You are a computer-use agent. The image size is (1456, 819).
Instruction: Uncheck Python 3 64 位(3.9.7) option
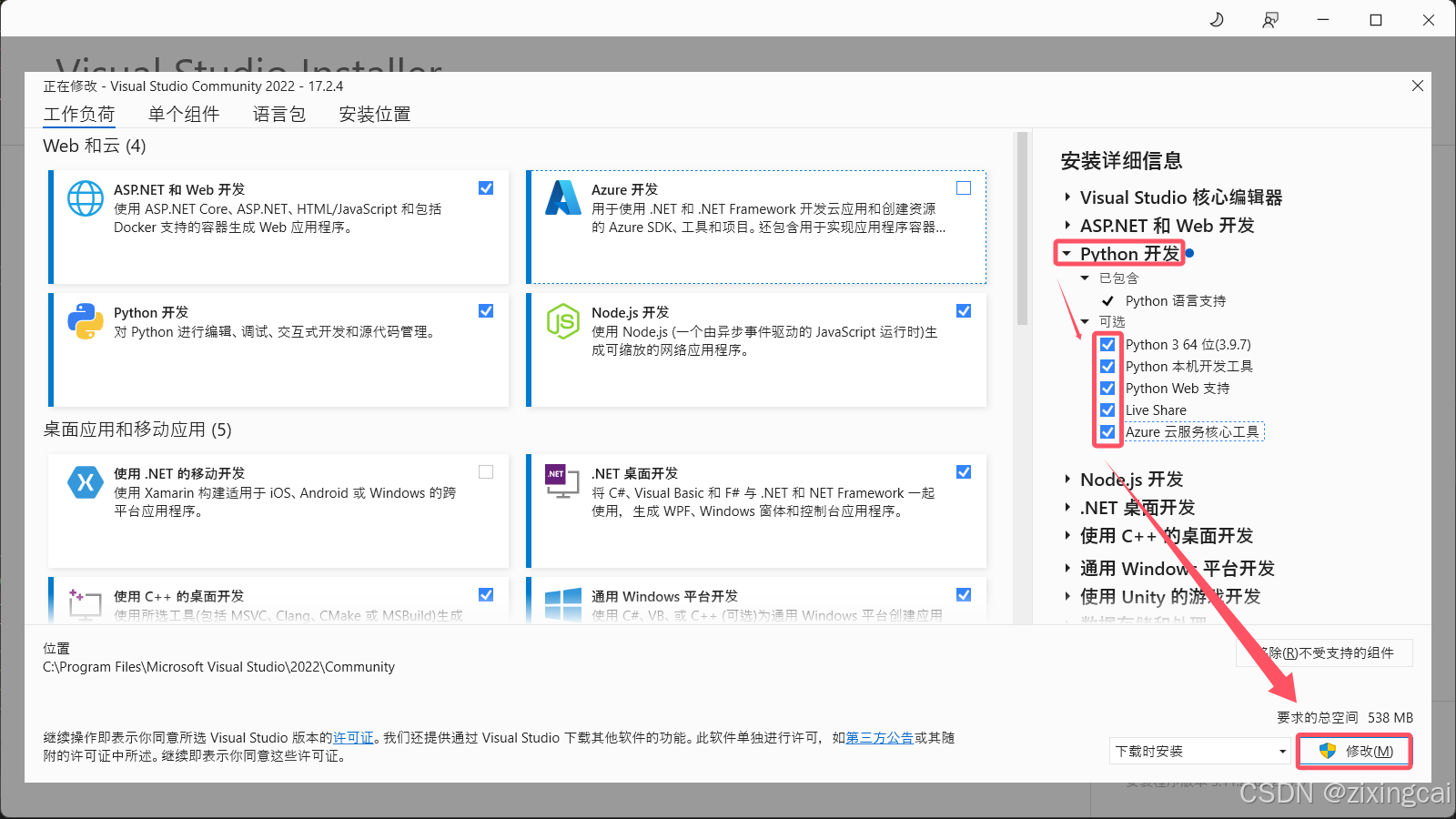1107,345
